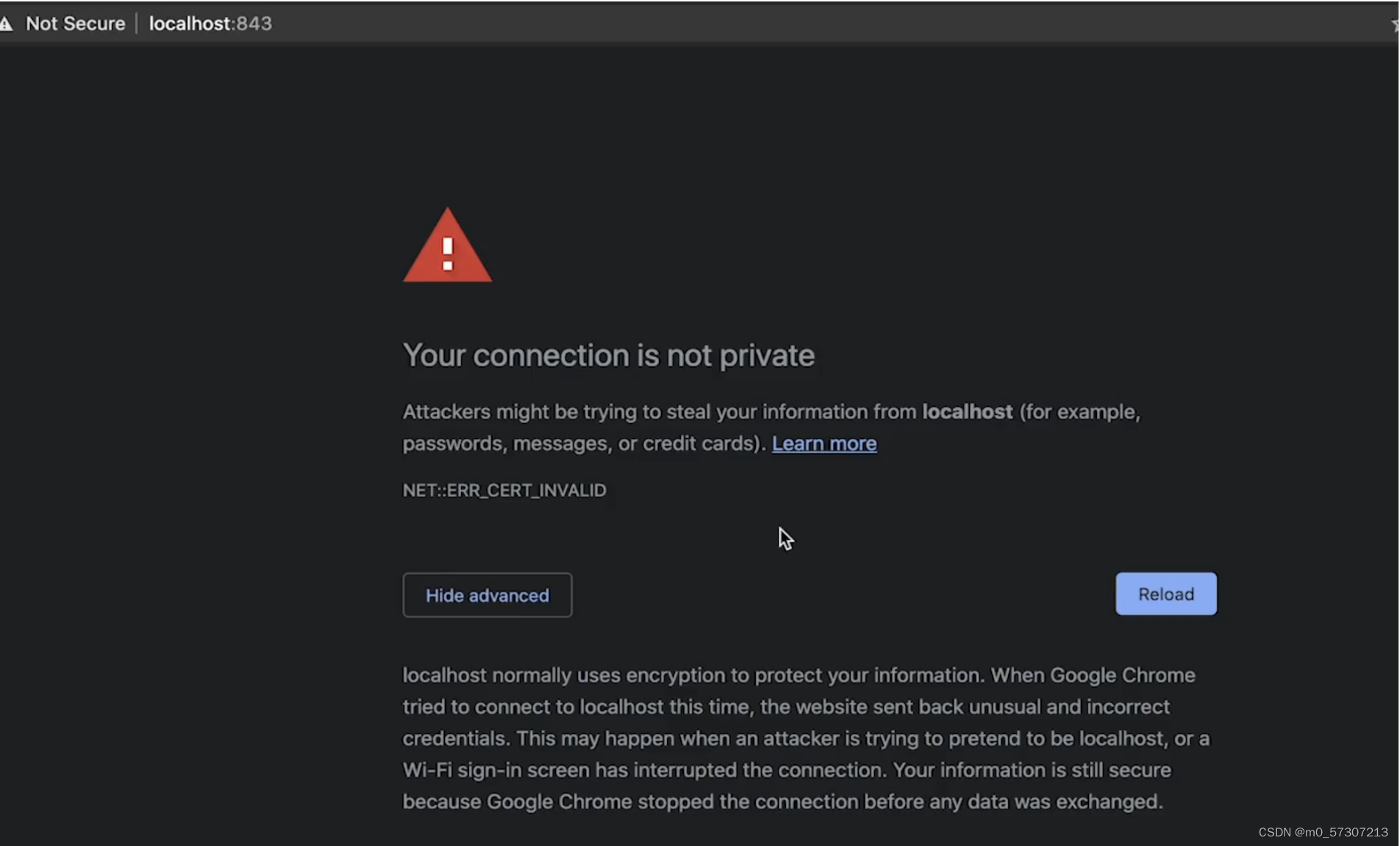Click the Not Secure warning triangle icon
Image resolution: width=1400 pixels, height=846 pixels.
click(7, 24)
